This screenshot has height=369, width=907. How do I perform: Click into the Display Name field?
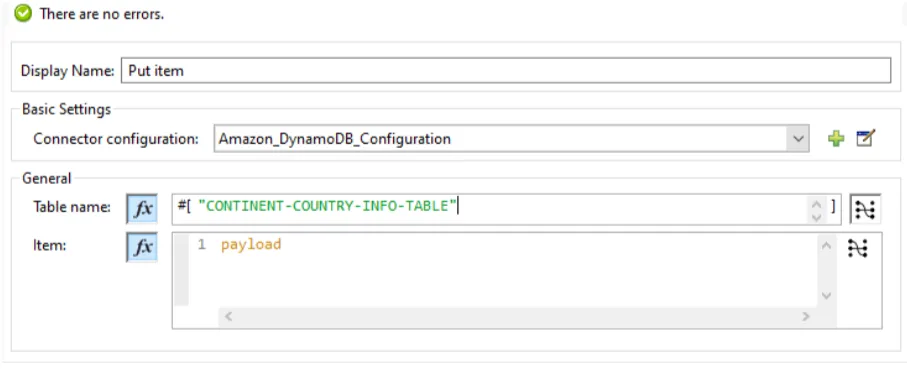pyautogui.click(x=506, y=71)
